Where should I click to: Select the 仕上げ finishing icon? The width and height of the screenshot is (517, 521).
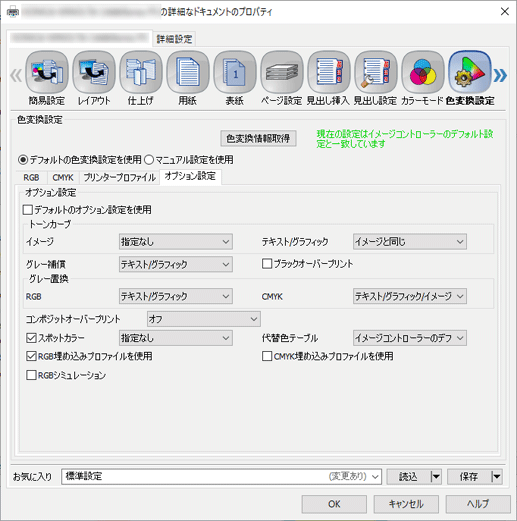[141, 72]
